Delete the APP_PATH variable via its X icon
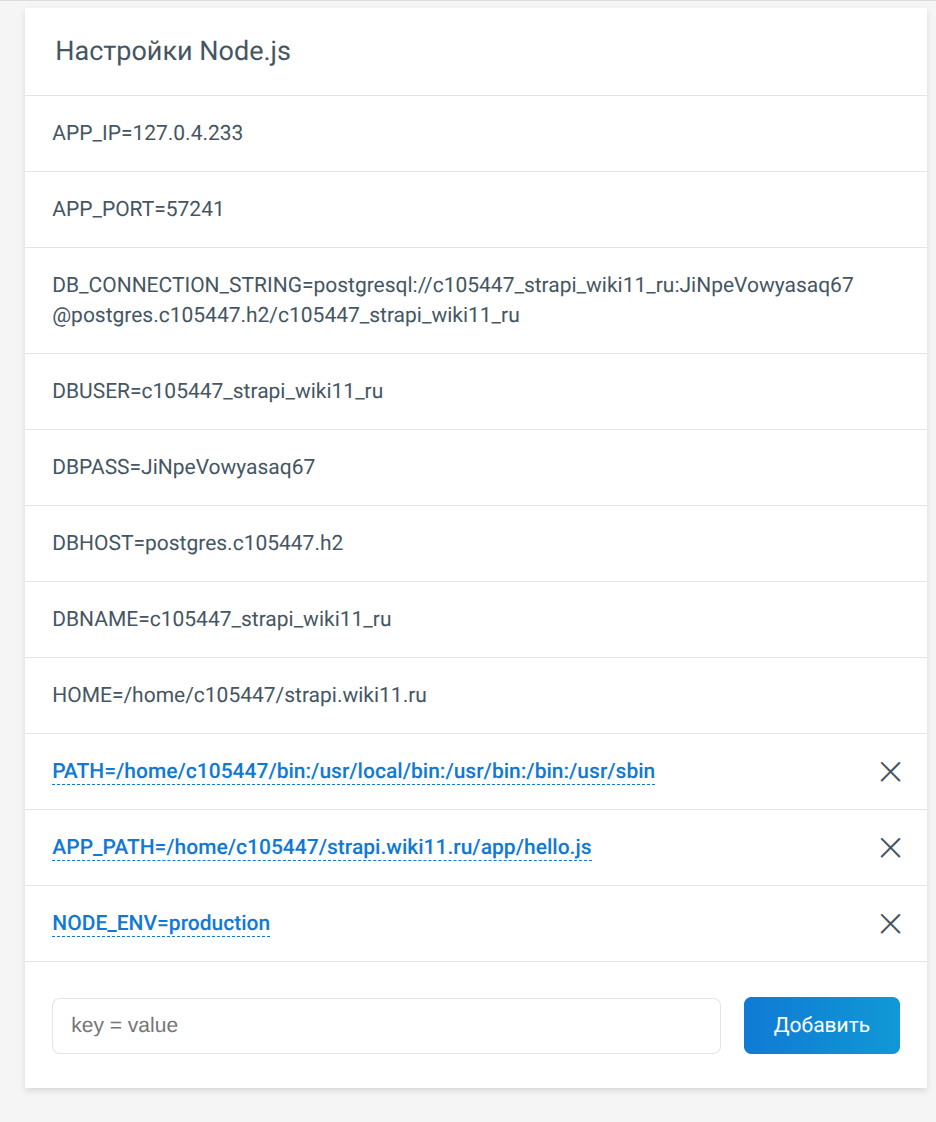This screenshot has height=1122, width=936. click(890, 847)
